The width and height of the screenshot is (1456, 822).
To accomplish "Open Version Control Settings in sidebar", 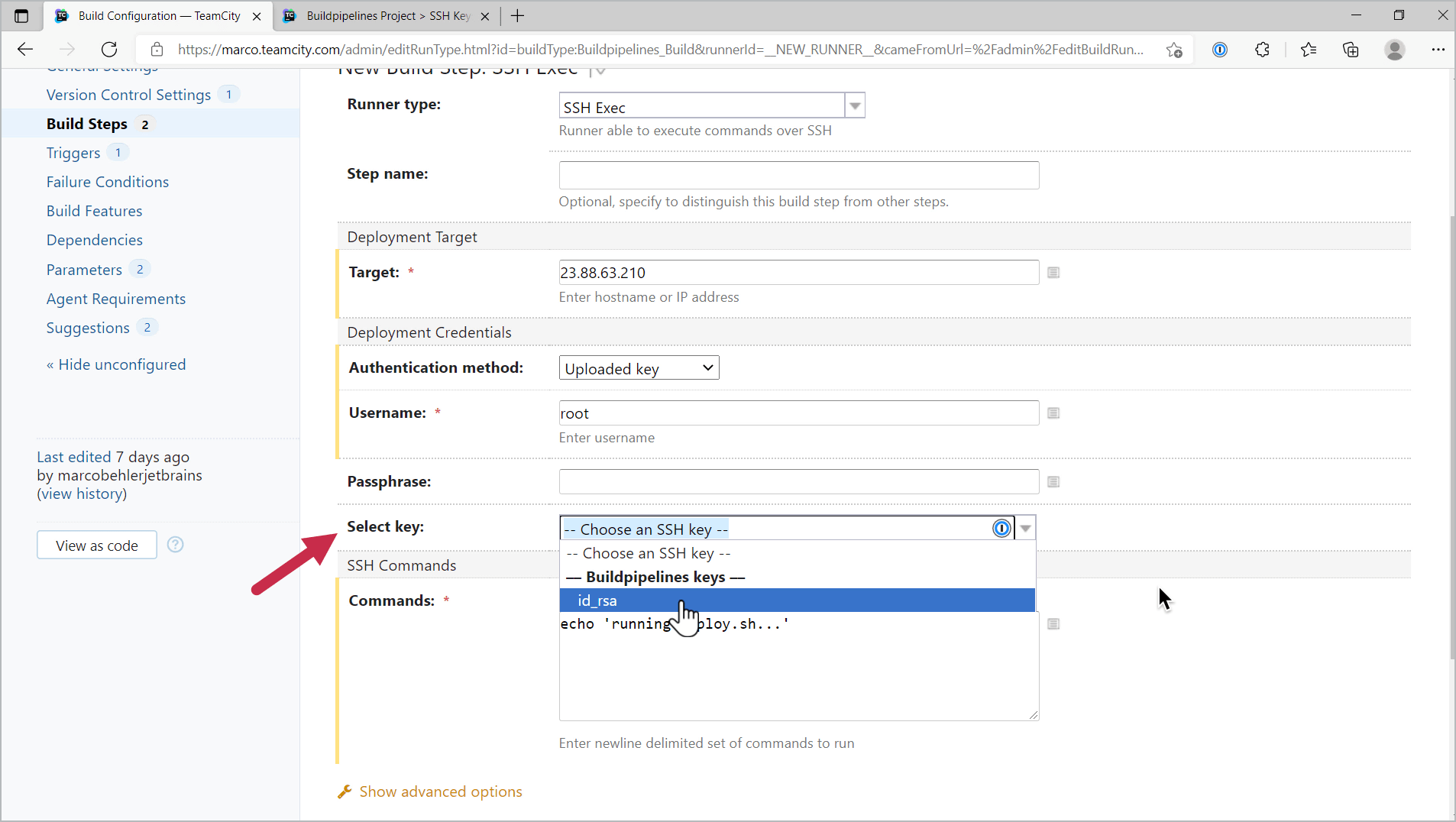I will (128, 95).
